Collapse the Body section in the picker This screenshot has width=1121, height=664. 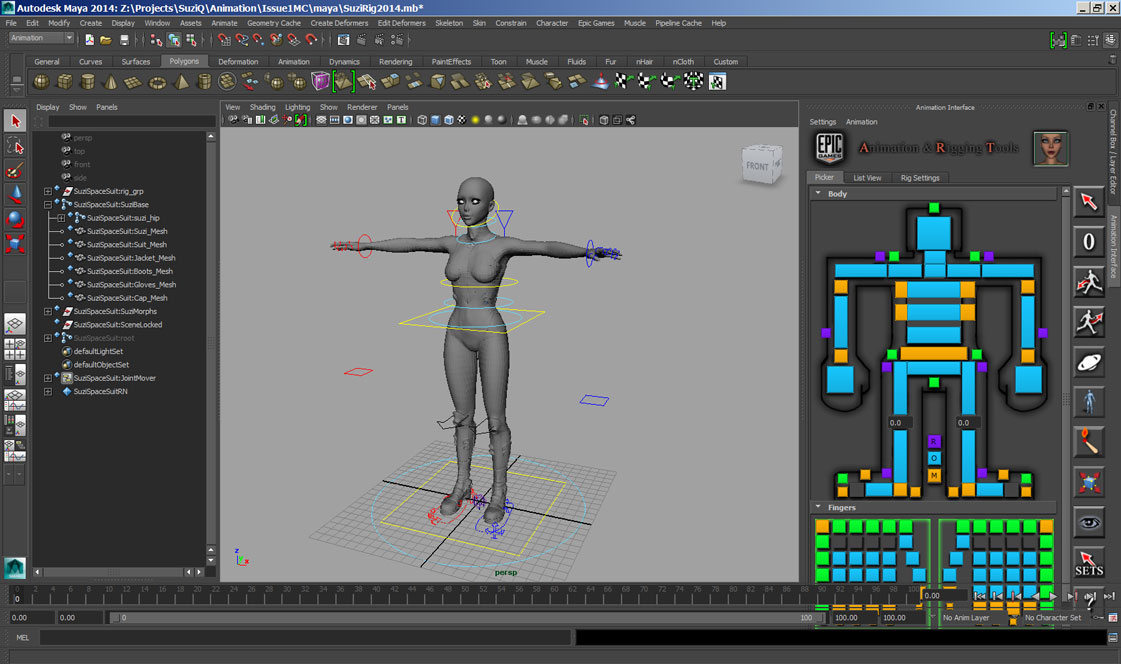tap(818, 193)
